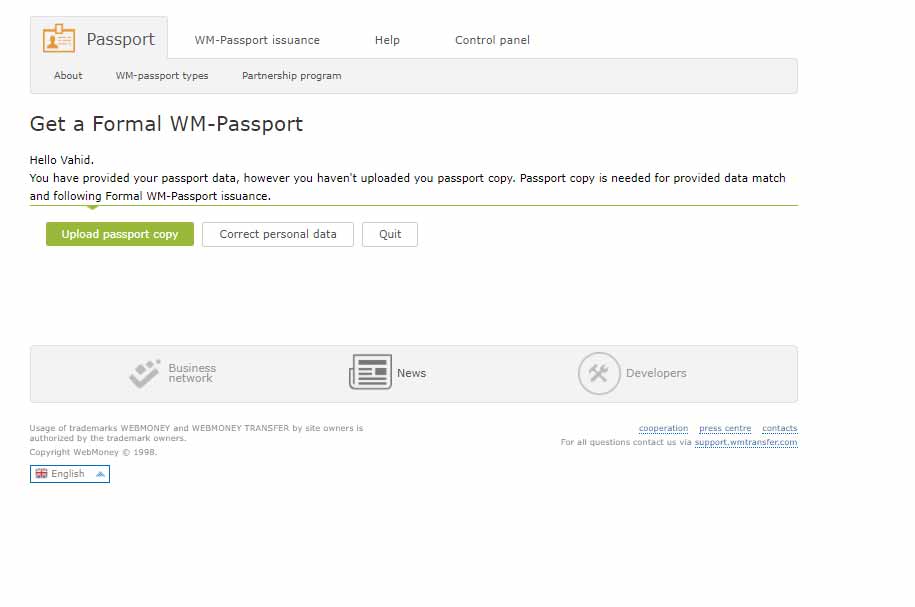
Task: Click the Business network checkmark icon
Action: click(x=145, y=374)
